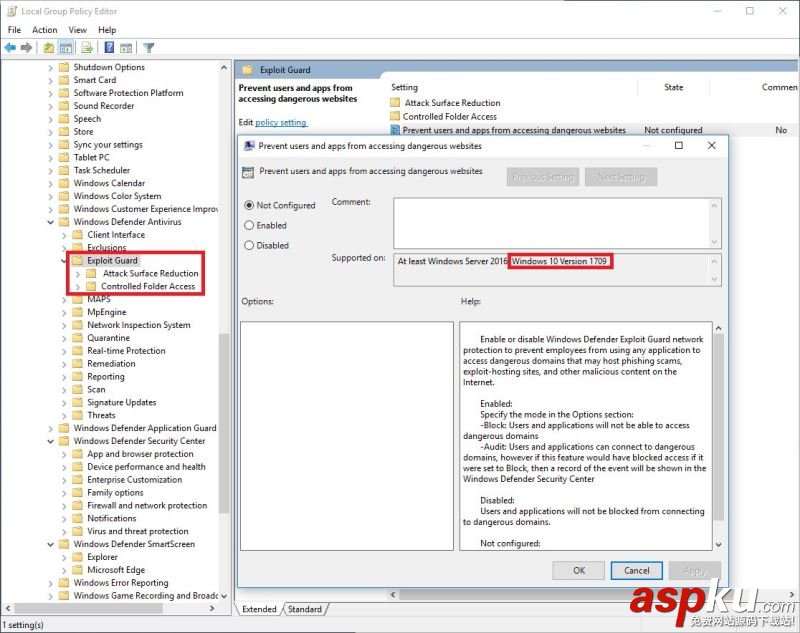Toggle the Show/Hide Console Tree icon
This screenshot has width=800, height=633.
point(66,48)
